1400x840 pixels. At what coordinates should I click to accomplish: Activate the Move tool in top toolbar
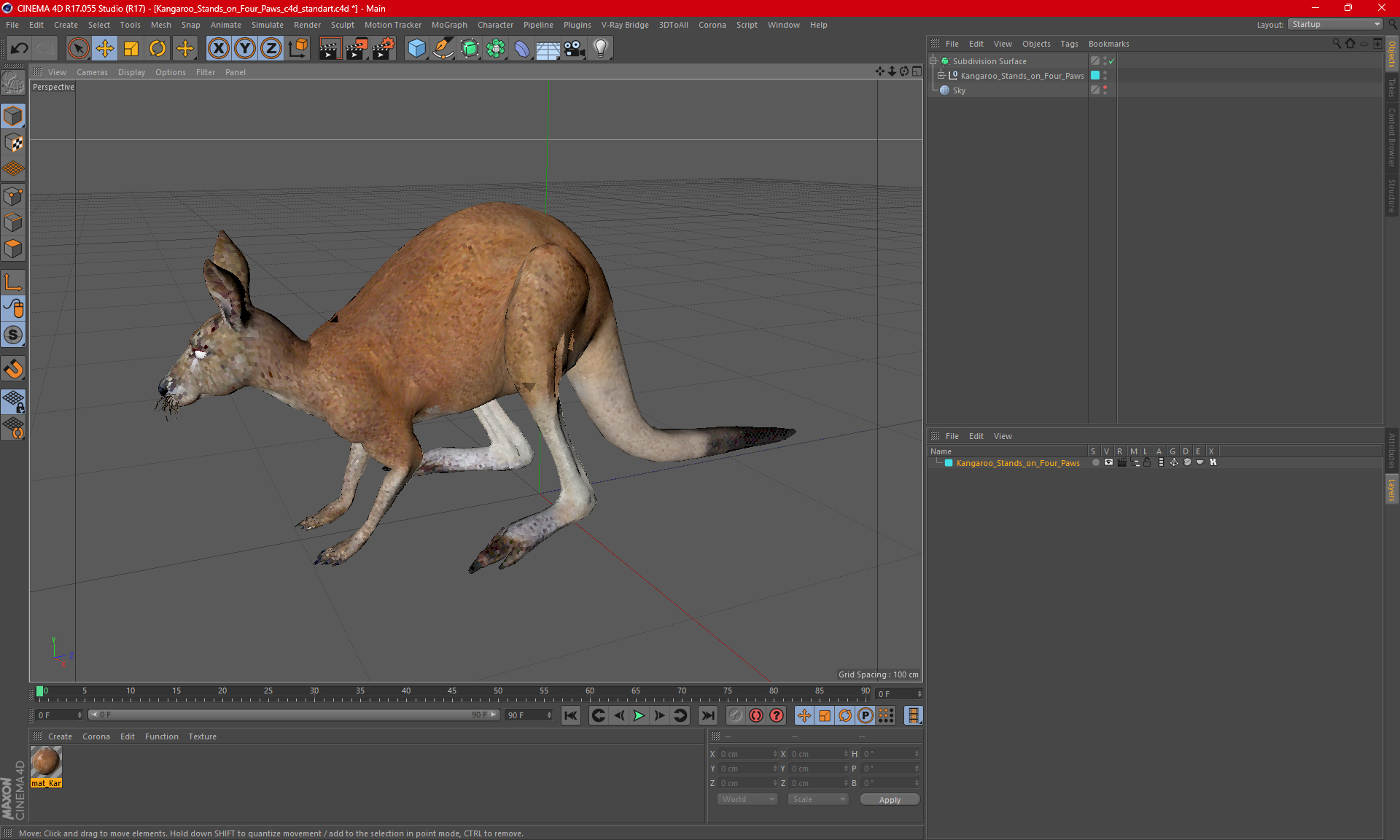[x=105, y=49]
